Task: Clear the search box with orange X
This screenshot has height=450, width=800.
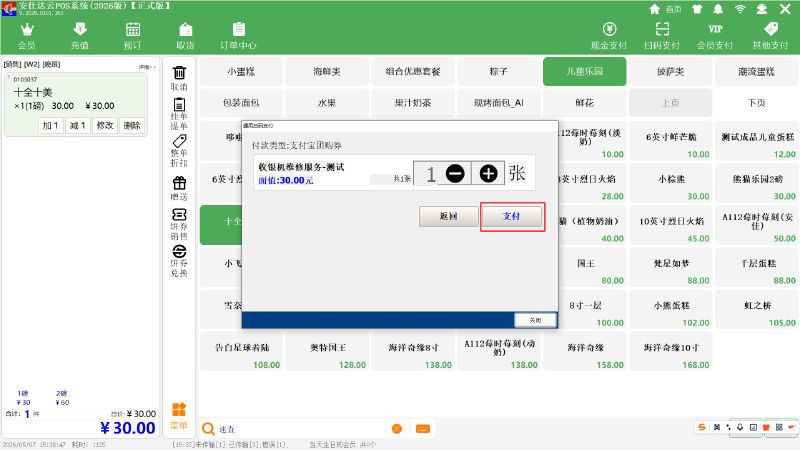Action: point(397,429)
